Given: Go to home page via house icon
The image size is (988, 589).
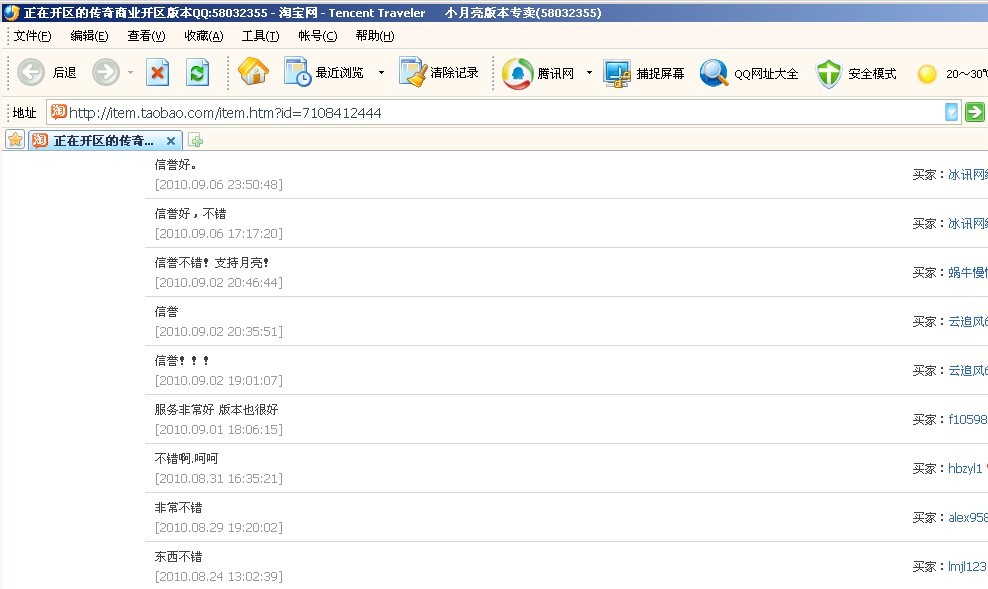Looking at the screenshot, I should pyautogui.click(x=253, y=73).
